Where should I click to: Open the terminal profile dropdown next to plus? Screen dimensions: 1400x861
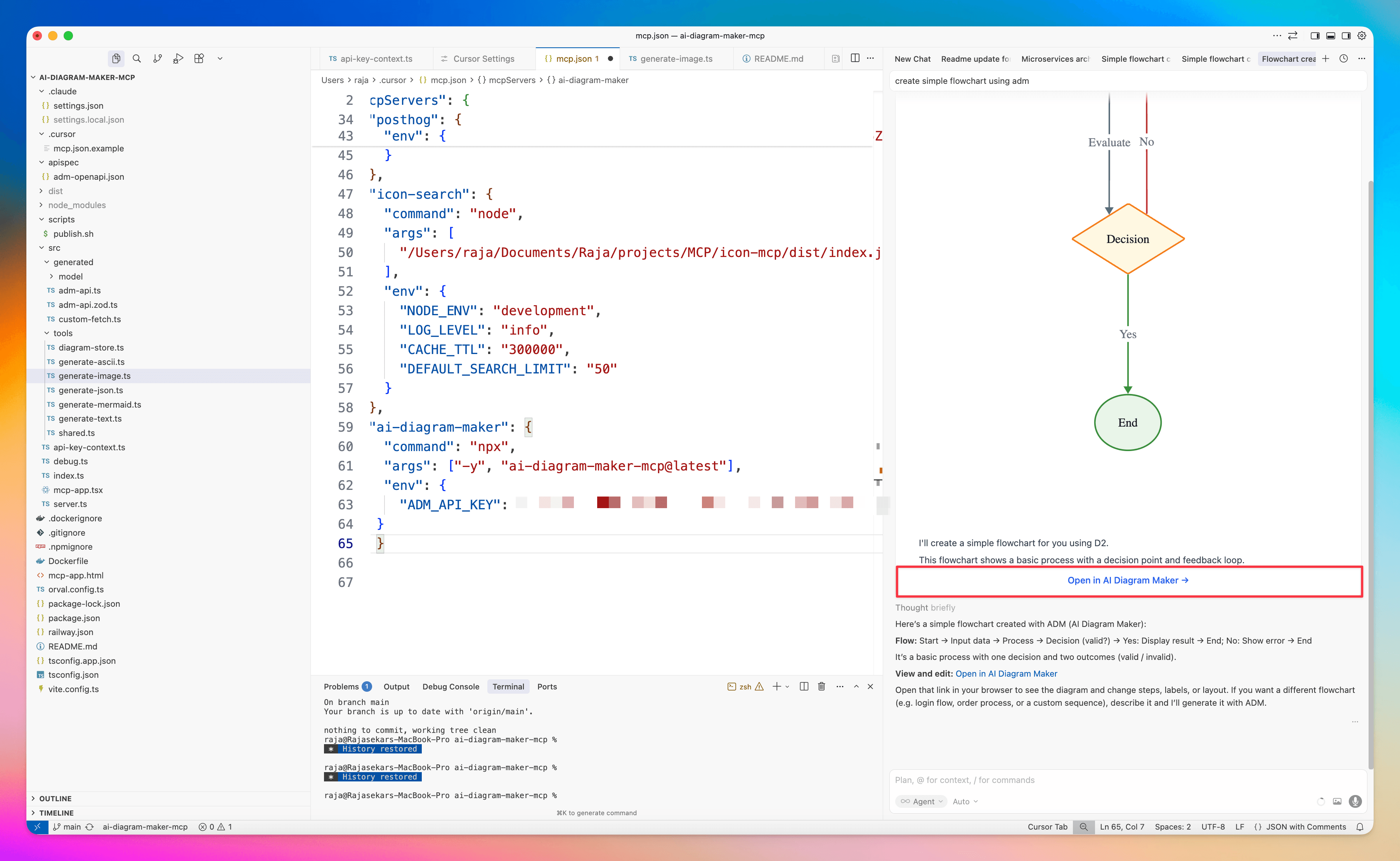tap(788, 686)
